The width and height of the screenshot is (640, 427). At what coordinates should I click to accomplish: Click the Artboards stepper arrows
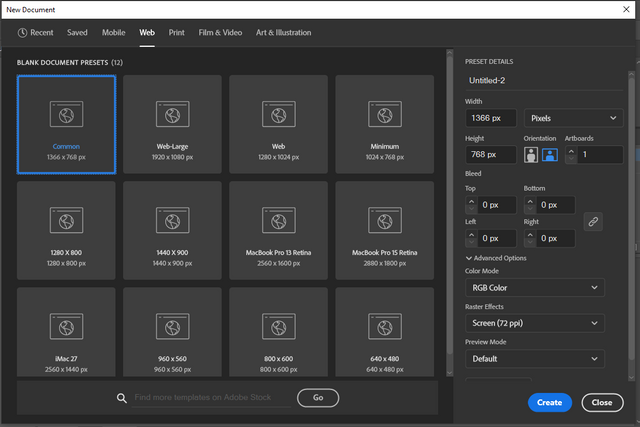pyautogui.click(x=571, y=155)
